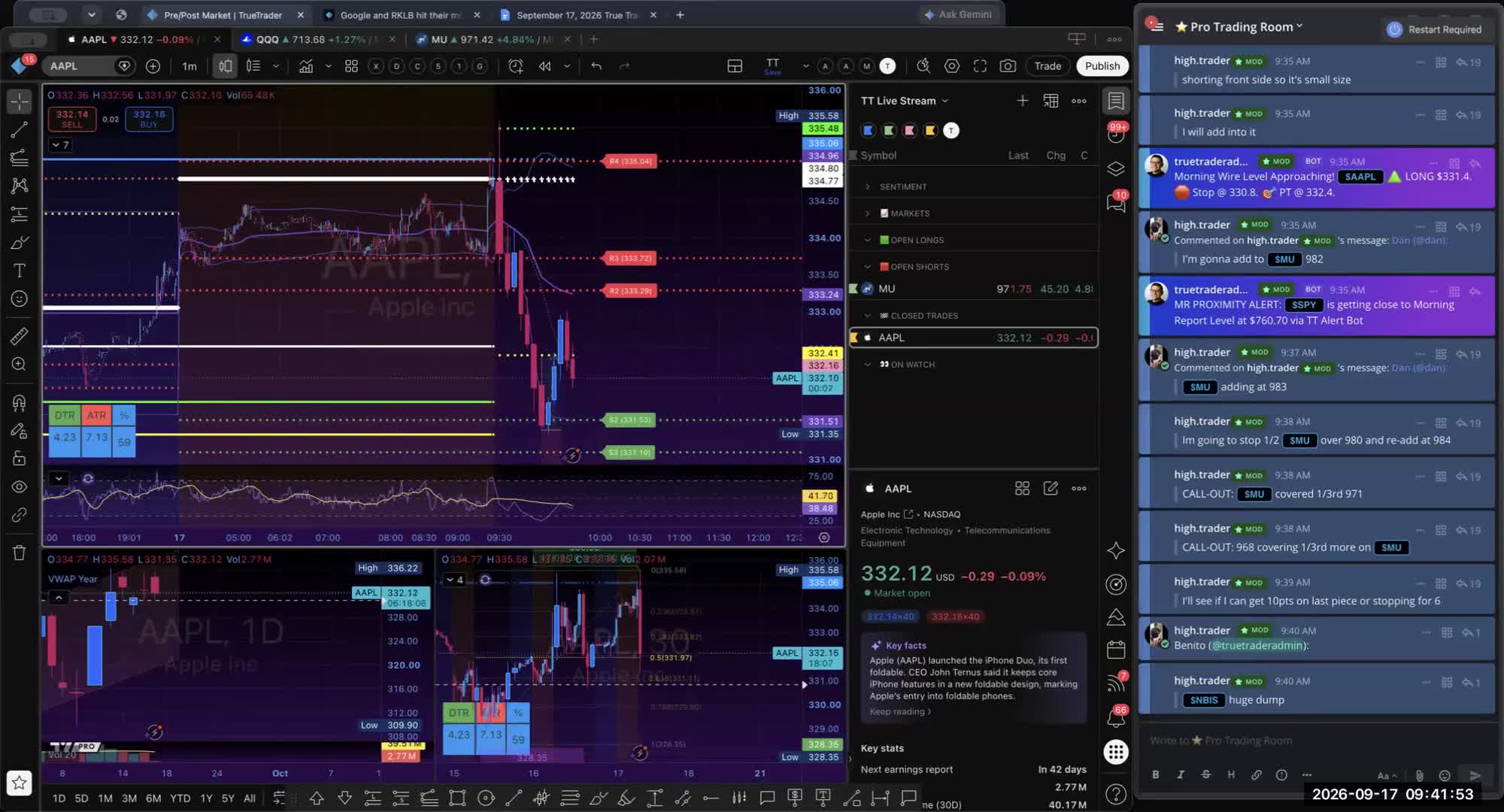The height and width of the screenshot is (812, 1504).
Task: Toggle magnet mode for drawings
Action: coord(19,403)
